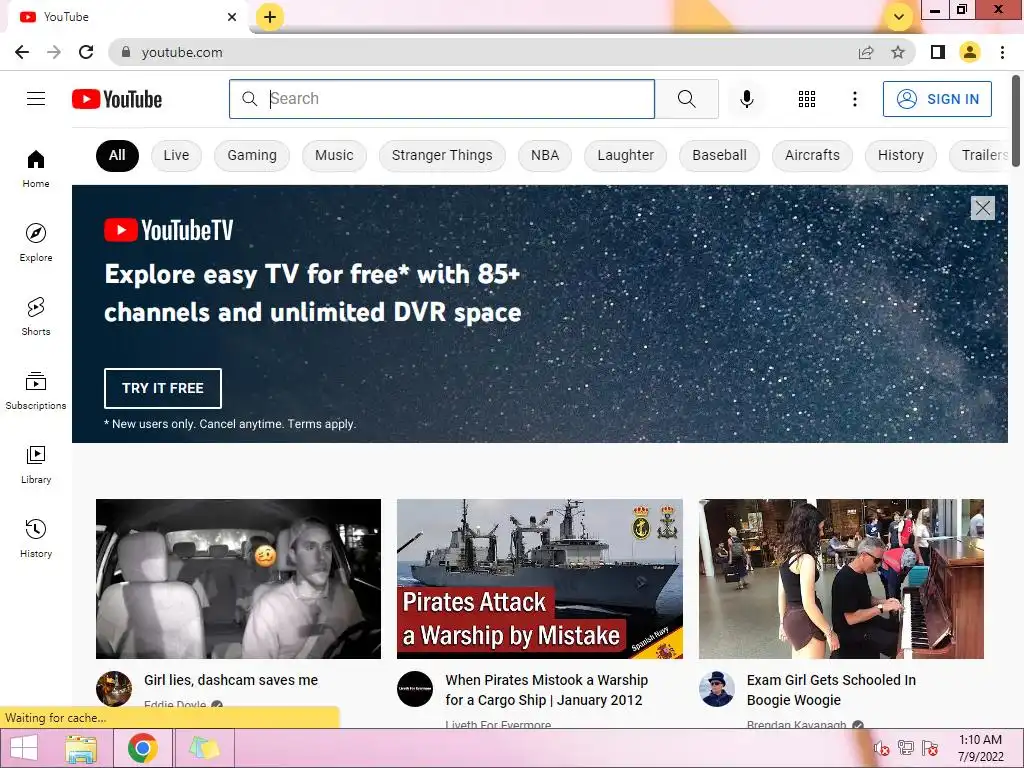This screenshot has width=1024, height=768.
Task: Select the History filter chip
Action: (901, 155)
